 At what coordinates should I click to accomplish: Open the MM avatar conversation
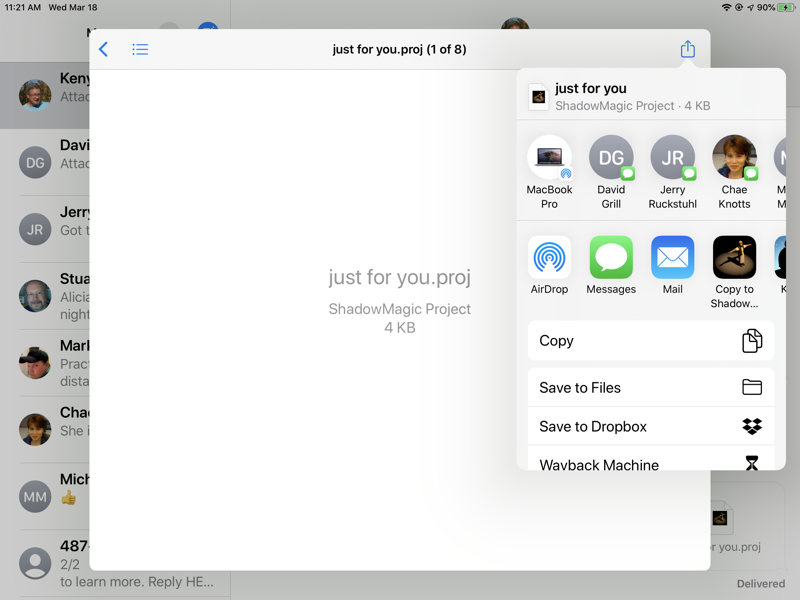click(35, 496)
